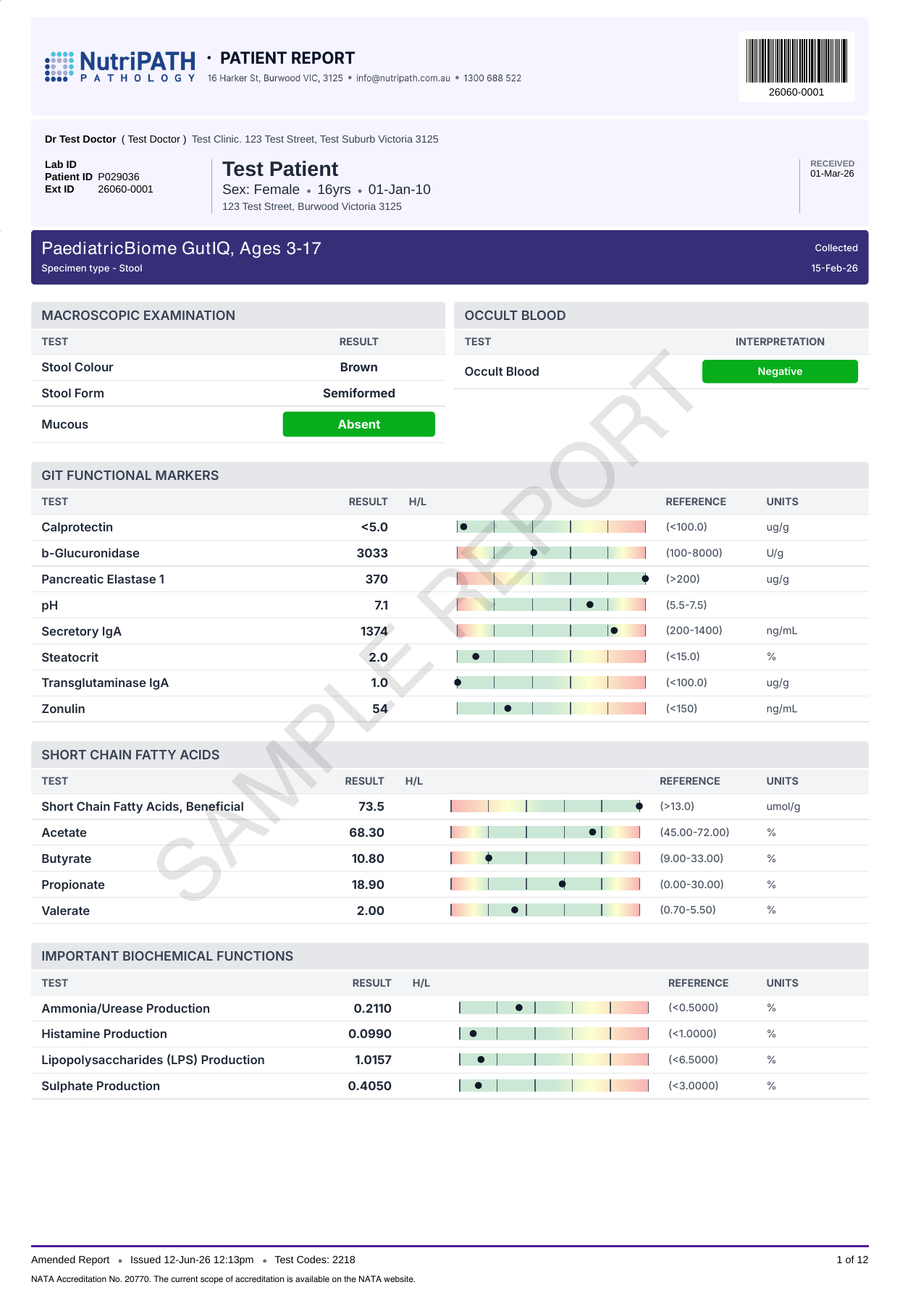Image resolution: width=900 pixels, height=1303 pixels.
Task: Click the Acetate result 68.30
Action: point(367,832)
